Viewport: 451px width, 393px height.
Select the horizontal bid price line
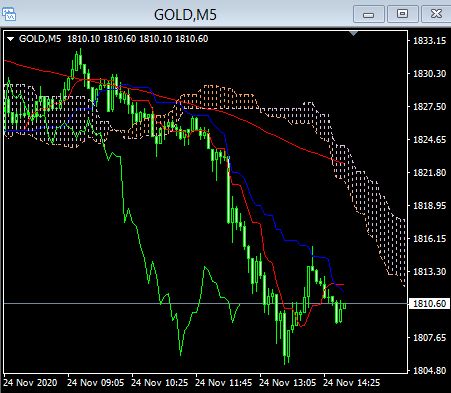(206, 303)
